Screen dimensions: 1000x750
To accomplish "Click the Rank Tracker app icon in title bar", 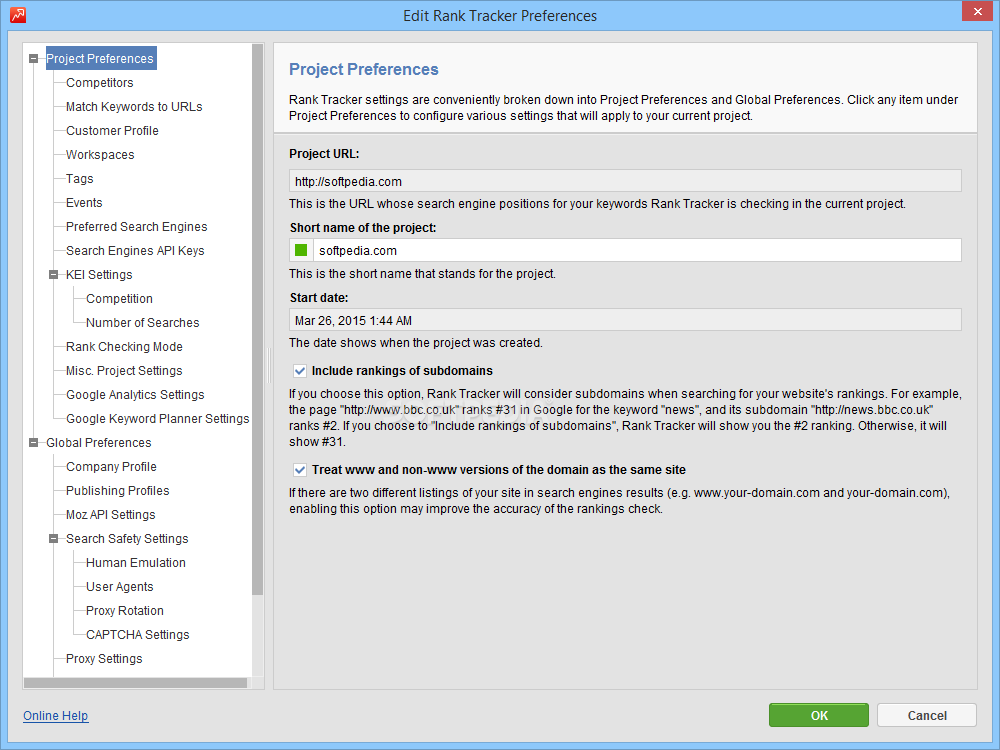I will point(18,15).
